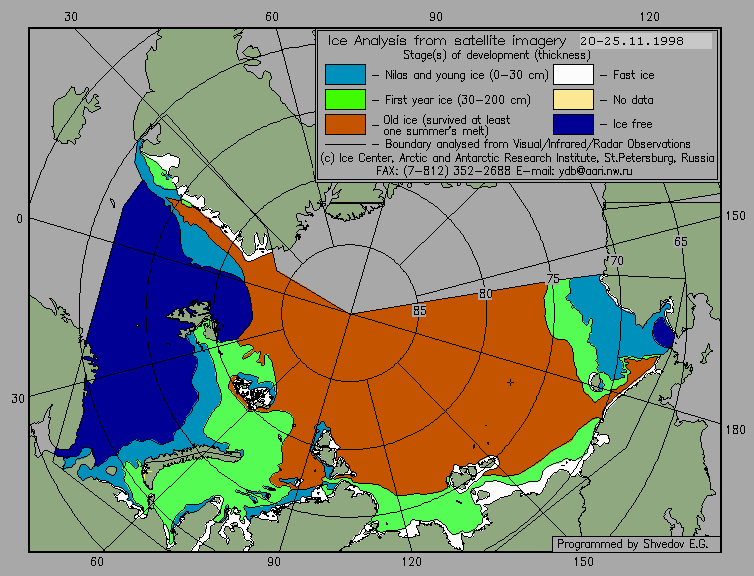Screen dimensions: 754x576
Task: Pick the Old ice orange legend swatch
Action: (x=345, y=124)
